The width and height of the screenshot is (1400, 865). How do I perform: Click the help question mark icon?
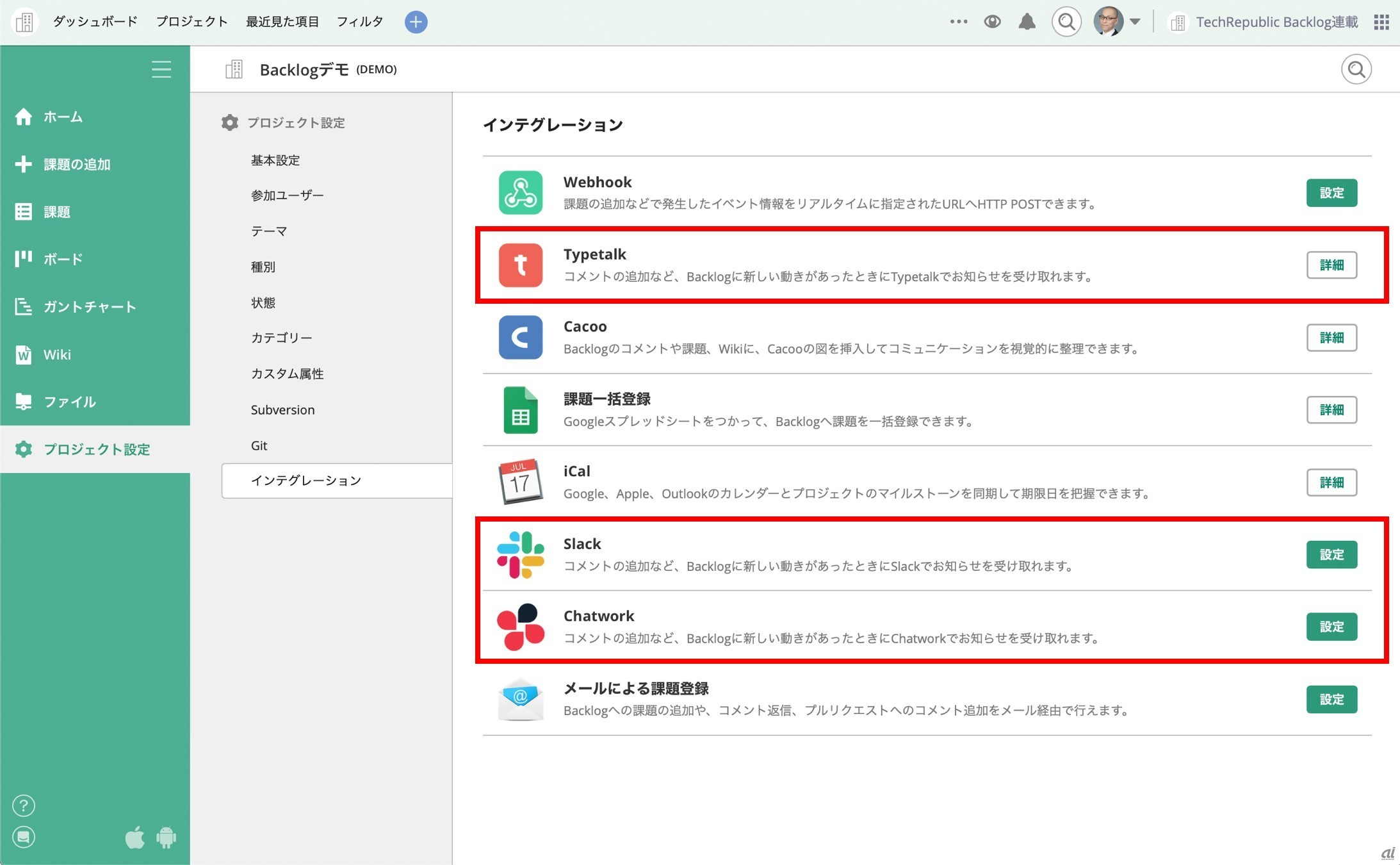click(x=24, y=805)
